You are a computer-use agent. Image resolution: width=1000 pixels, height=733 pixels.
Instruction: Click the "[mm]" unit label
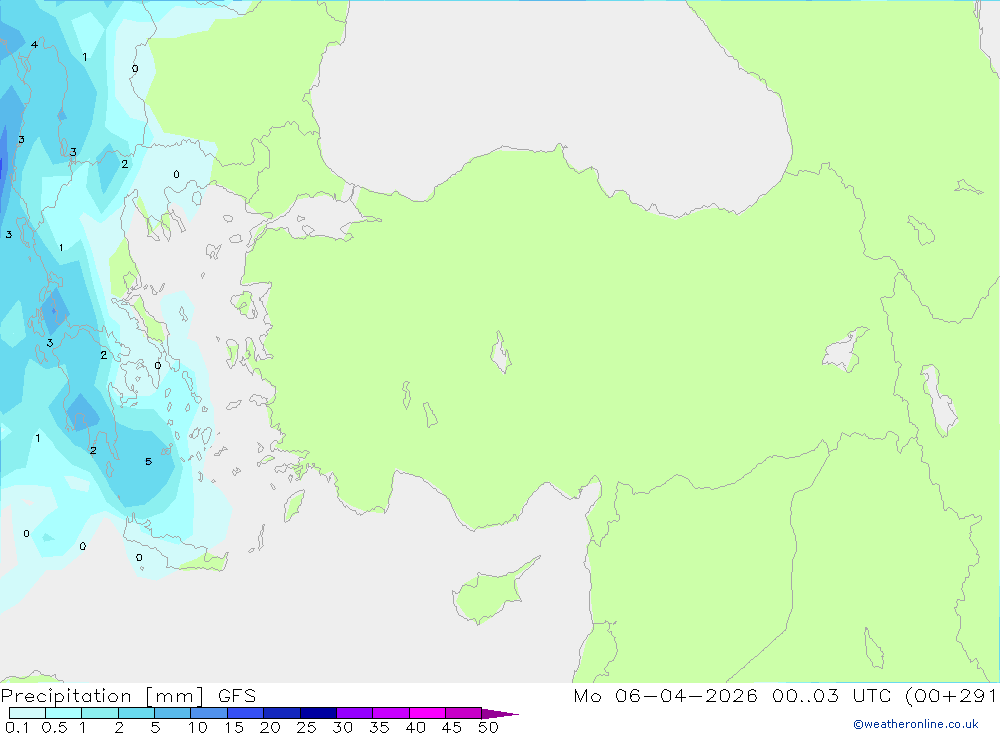click(175, 696)
